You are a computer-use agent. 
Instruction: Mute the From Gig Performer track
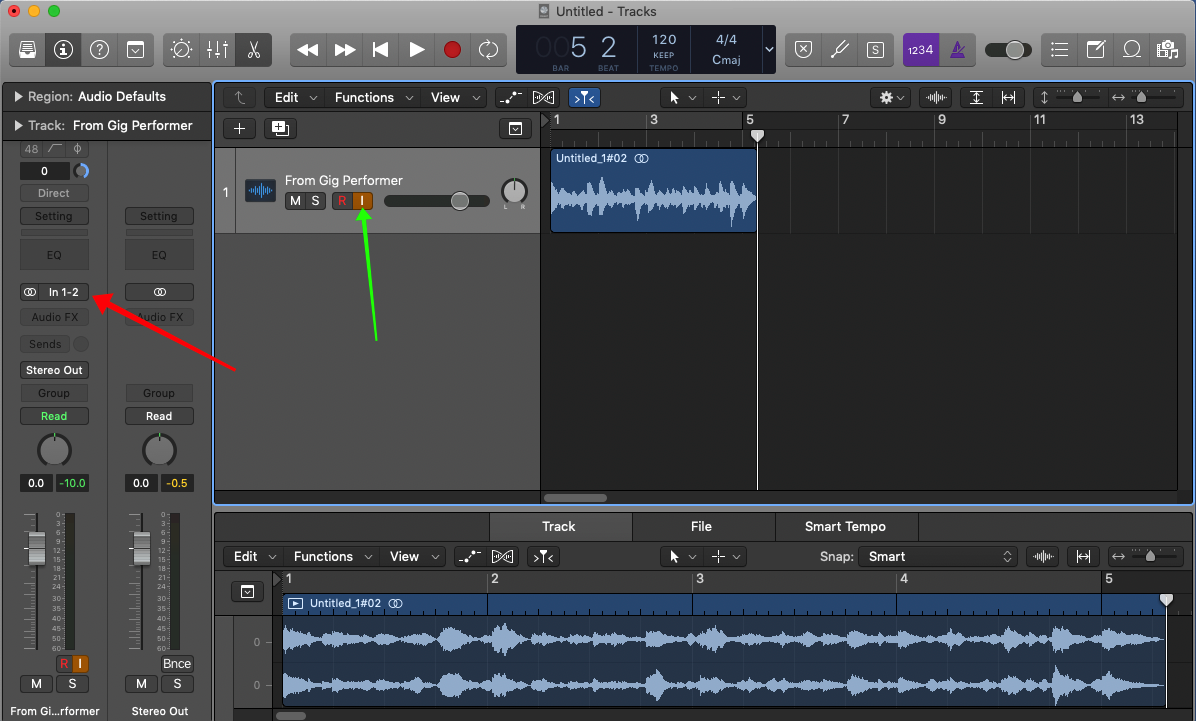pyautogui.click(x=295, y=201)
